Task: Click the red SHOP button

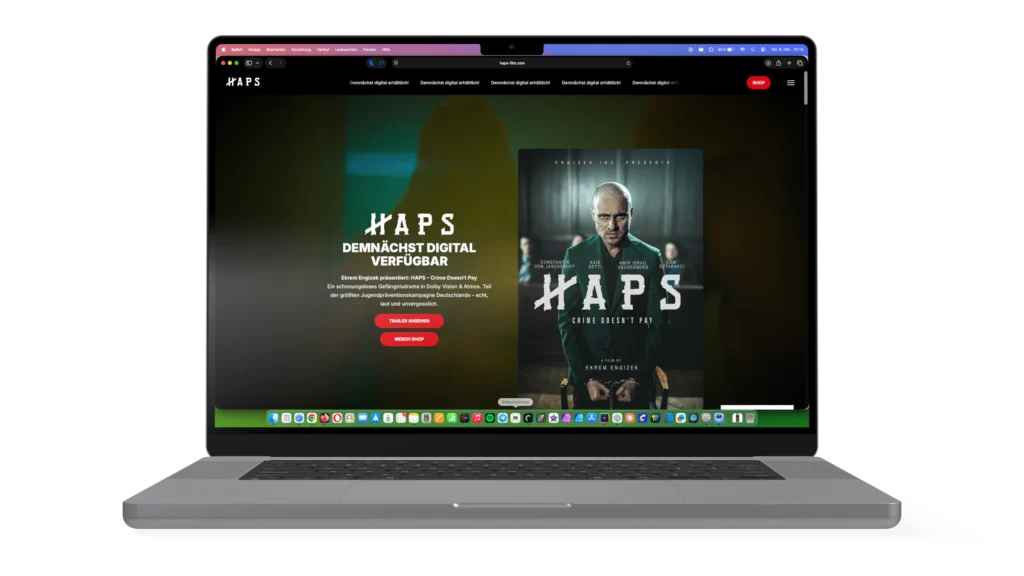Action: [x=758, y=83]
